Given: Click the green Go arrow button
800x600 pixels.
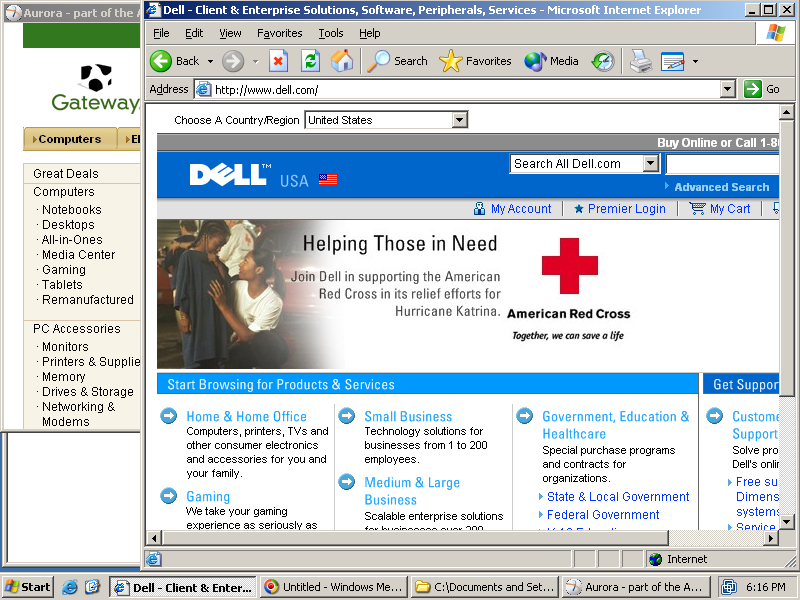Looking at the screenshot, I should [753, 89].
